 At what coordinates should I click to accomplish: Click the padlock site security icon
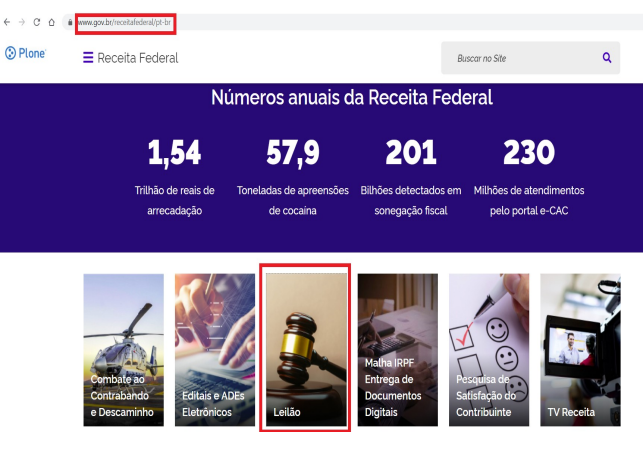coord(70,22)
